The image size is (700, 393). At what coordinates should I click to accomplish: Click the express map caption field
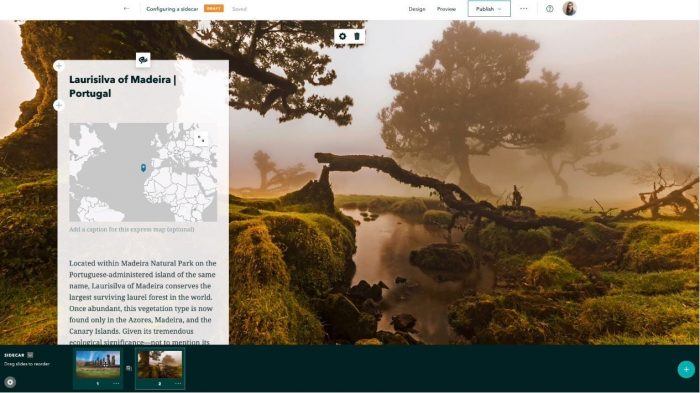pos(132,230)
